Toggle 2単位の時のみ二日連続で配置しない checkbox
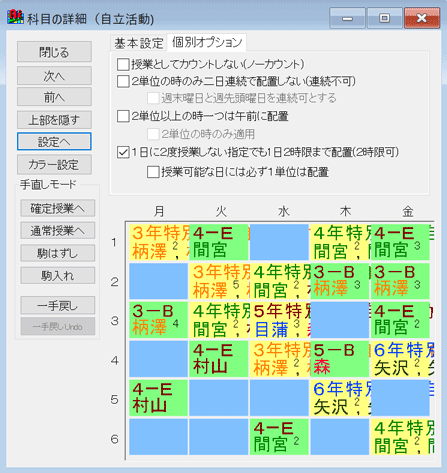 [x=123, y=81]
